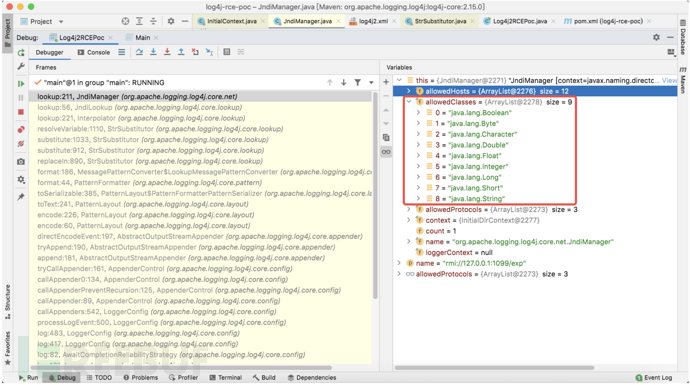Open the Profiler tool window
690x385 pixels.
click(183, 378)
